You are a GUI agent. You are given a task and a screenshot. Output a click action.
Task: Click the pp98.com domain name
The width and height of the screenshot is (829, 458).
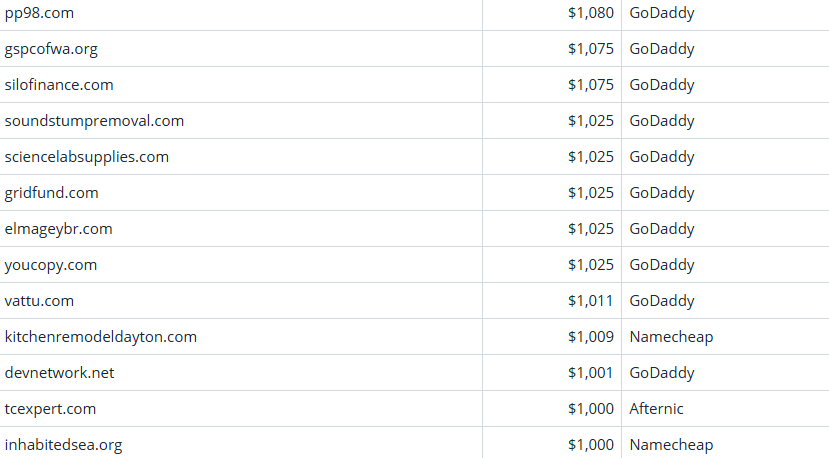[x=39, y=13]
